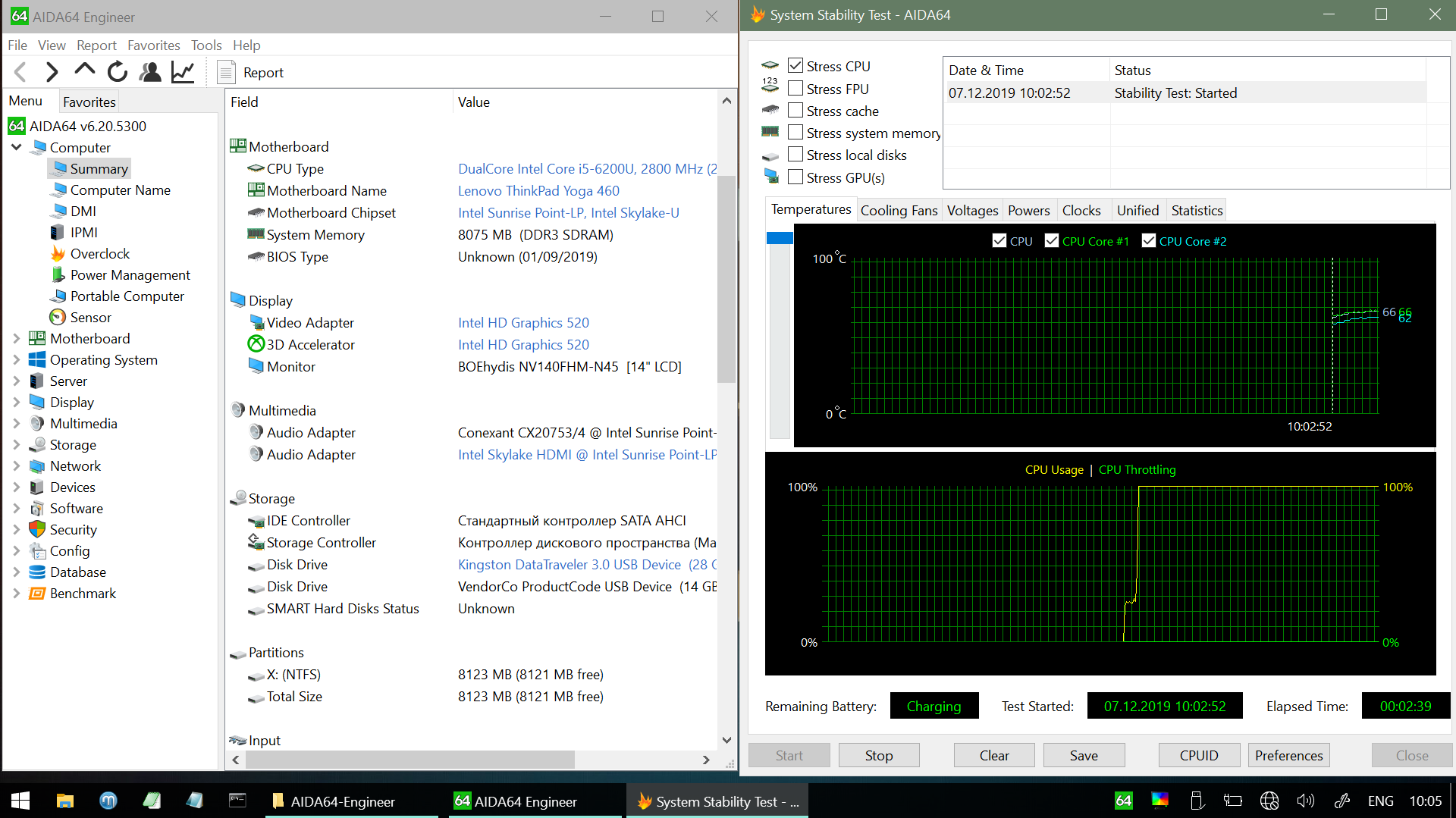Viewport: 1456px width, 818px height.
Task: Click the vertical scrollbar down arrow
Action: [x=726, y=740]
